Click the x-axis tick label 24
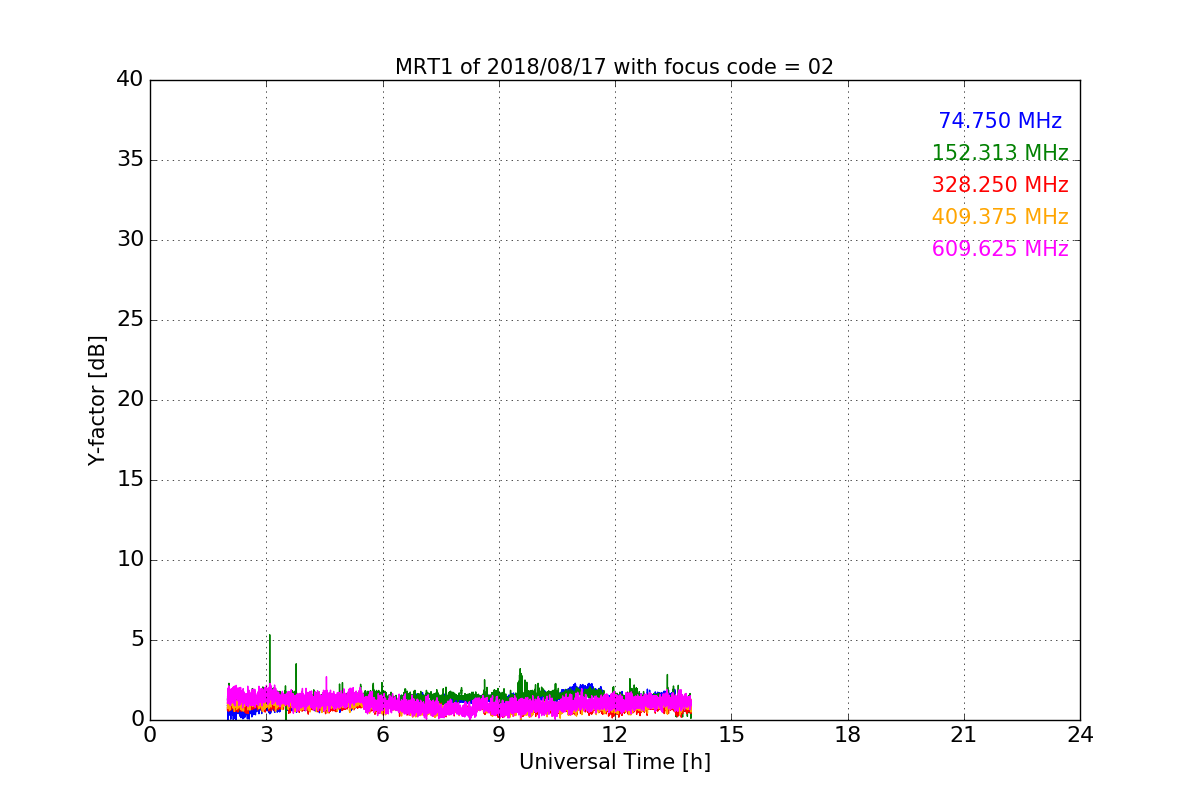 (x=1080, y=735)
